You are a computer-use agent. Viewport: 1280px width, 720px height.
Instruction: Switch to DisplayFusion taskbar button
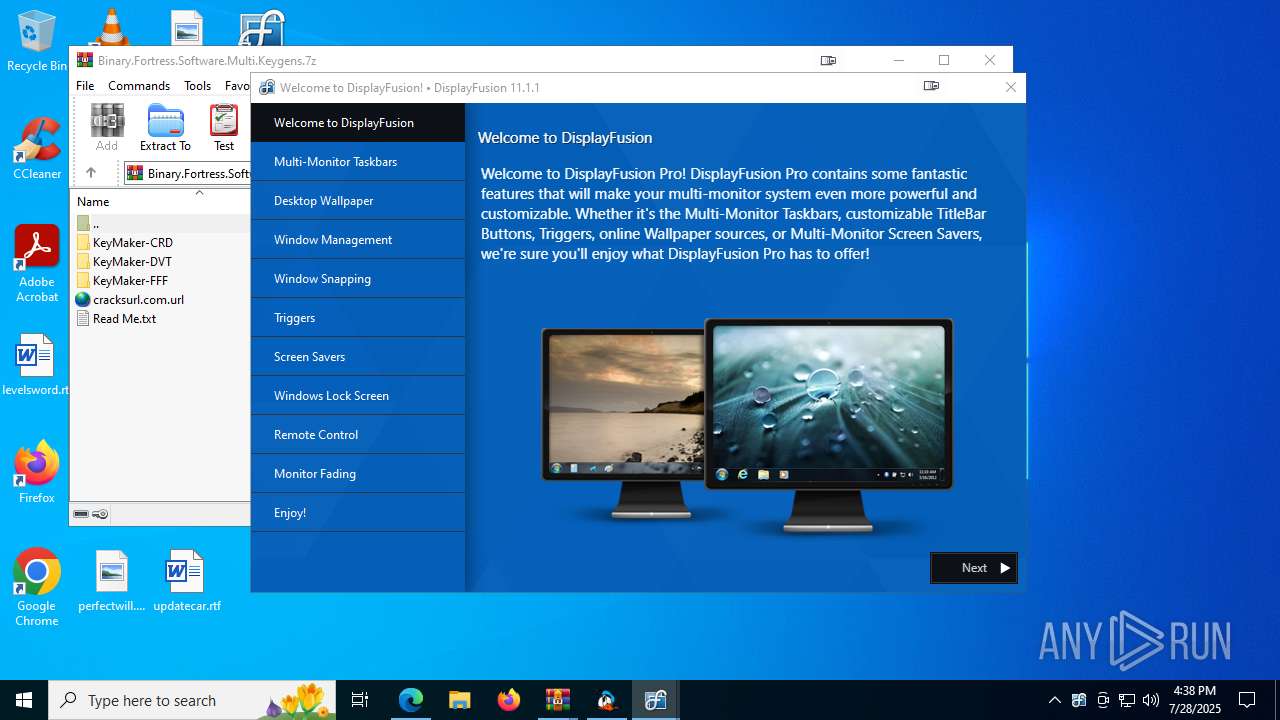pyautogui.click(x=656, y=700)
